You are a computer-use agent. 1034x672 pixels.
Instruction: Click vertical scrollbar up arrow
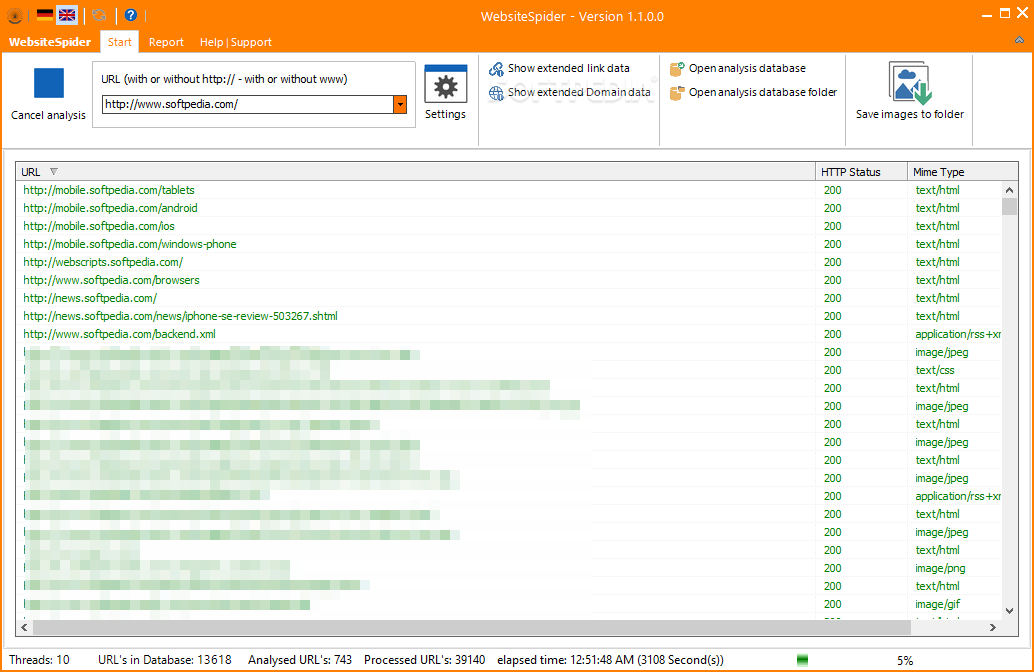tap(1009, 190)
